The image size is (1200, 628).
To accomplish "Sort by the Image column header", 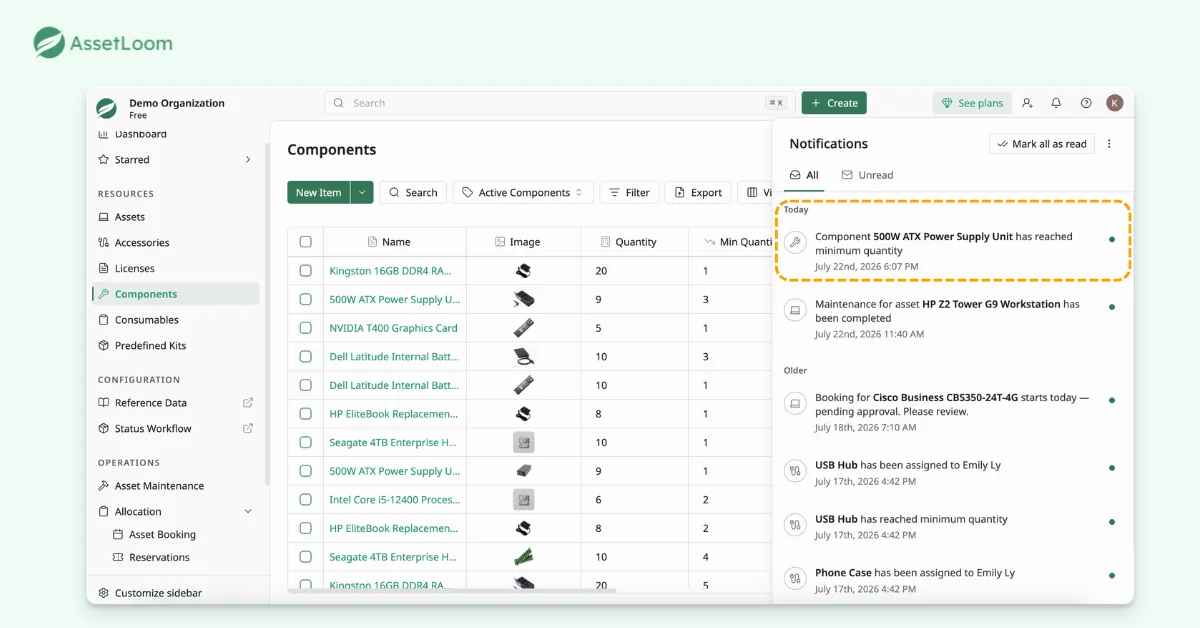I will point(524,242).
